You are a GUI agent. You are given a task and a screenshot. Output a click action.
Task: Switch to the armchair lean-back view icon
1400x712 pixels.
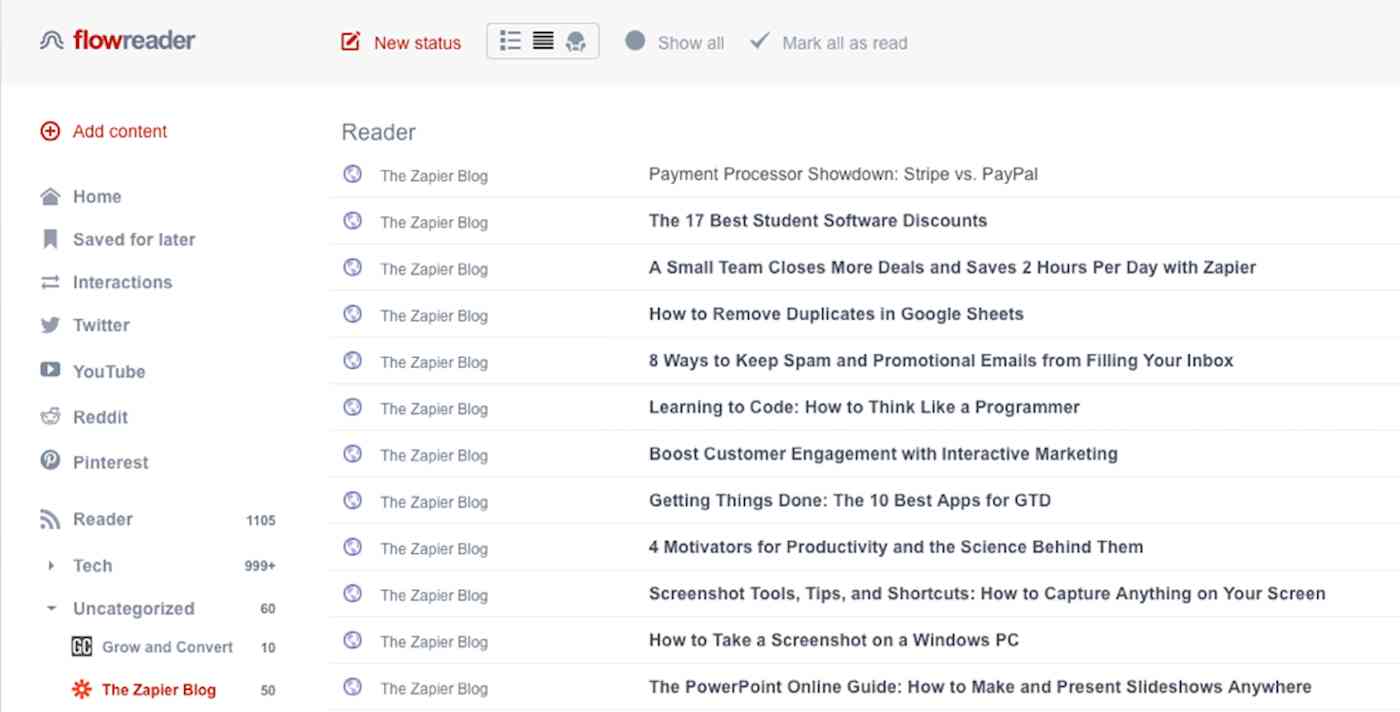[x=575, y=42]
